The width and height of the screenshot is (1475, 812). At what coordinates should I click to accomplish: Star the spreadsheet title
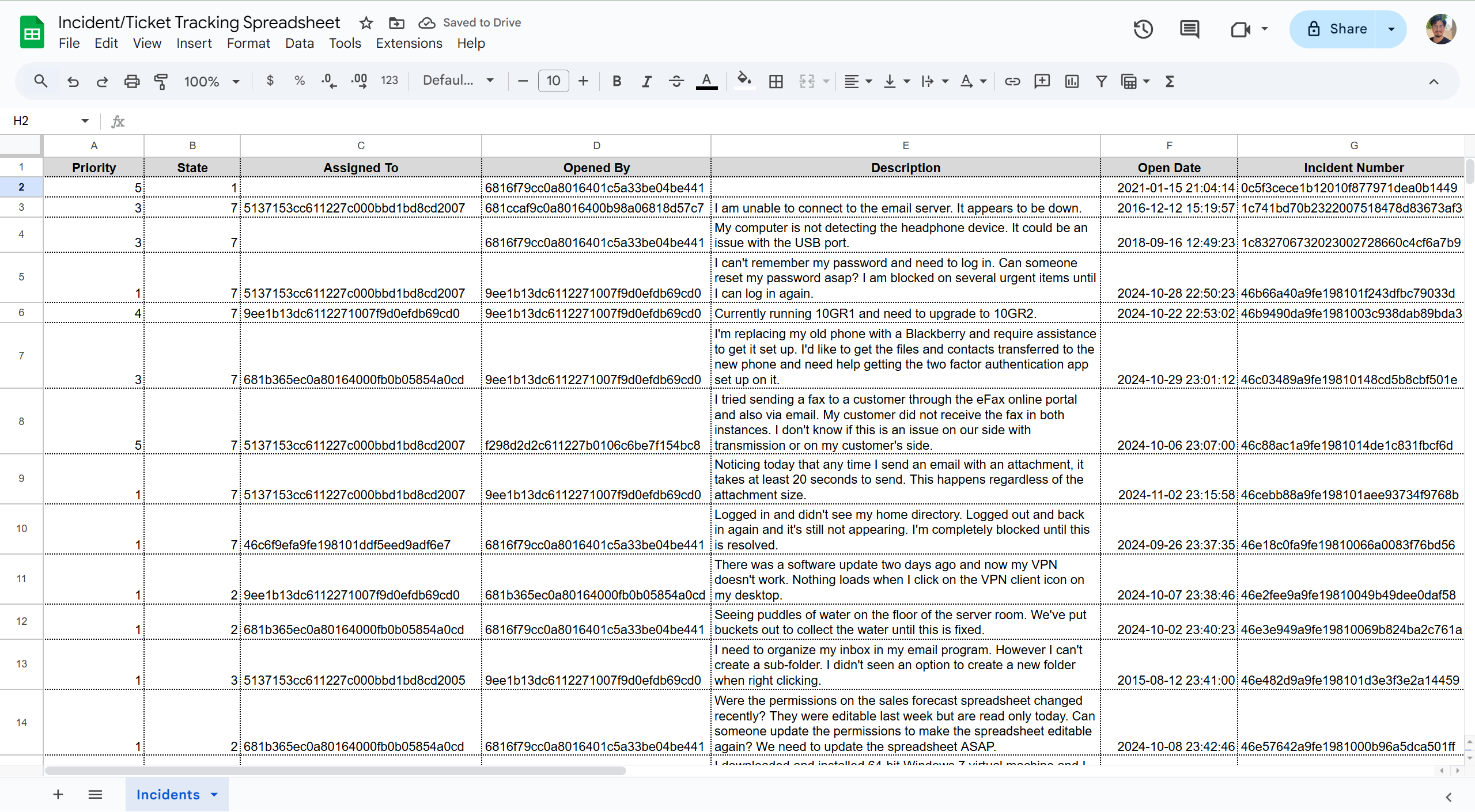point(366,23)
